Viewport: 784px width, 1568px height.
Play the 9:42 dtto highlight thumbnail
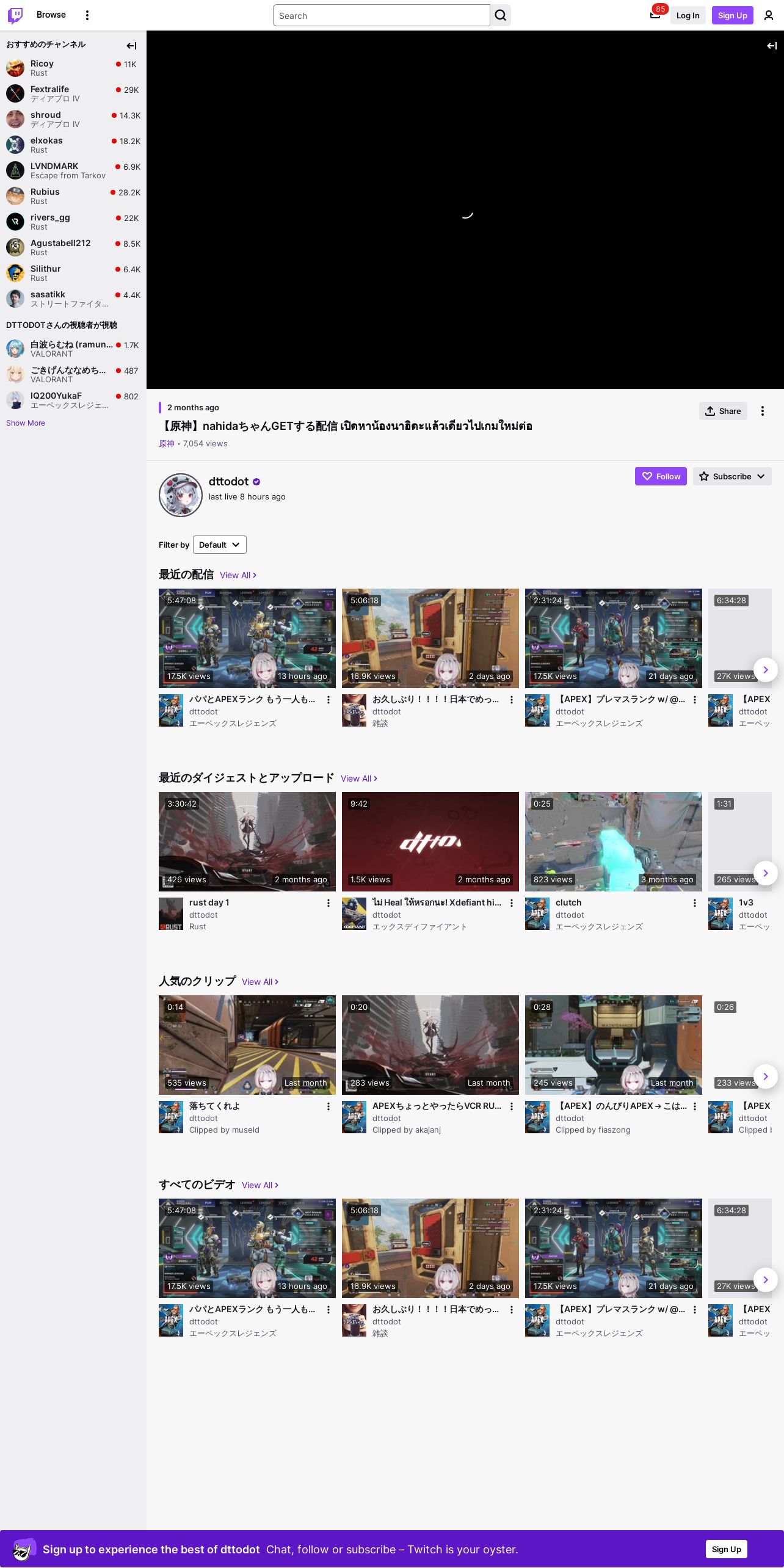430,841
